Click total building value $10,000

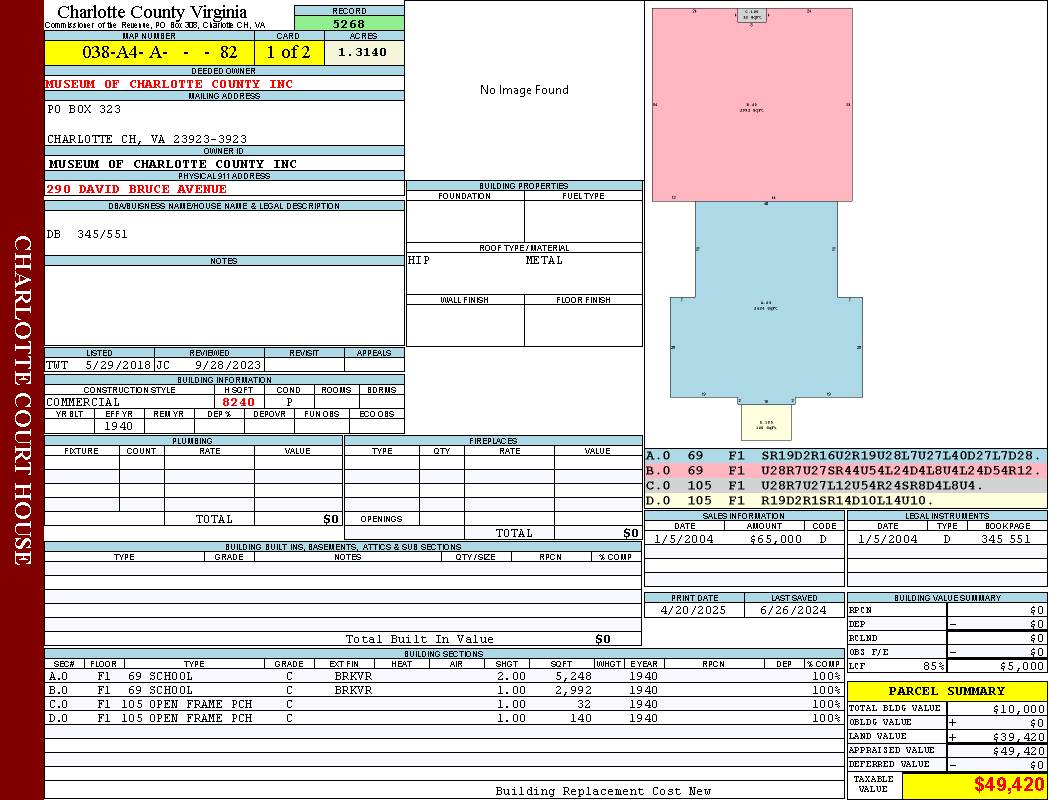(x=1019, y=709)
